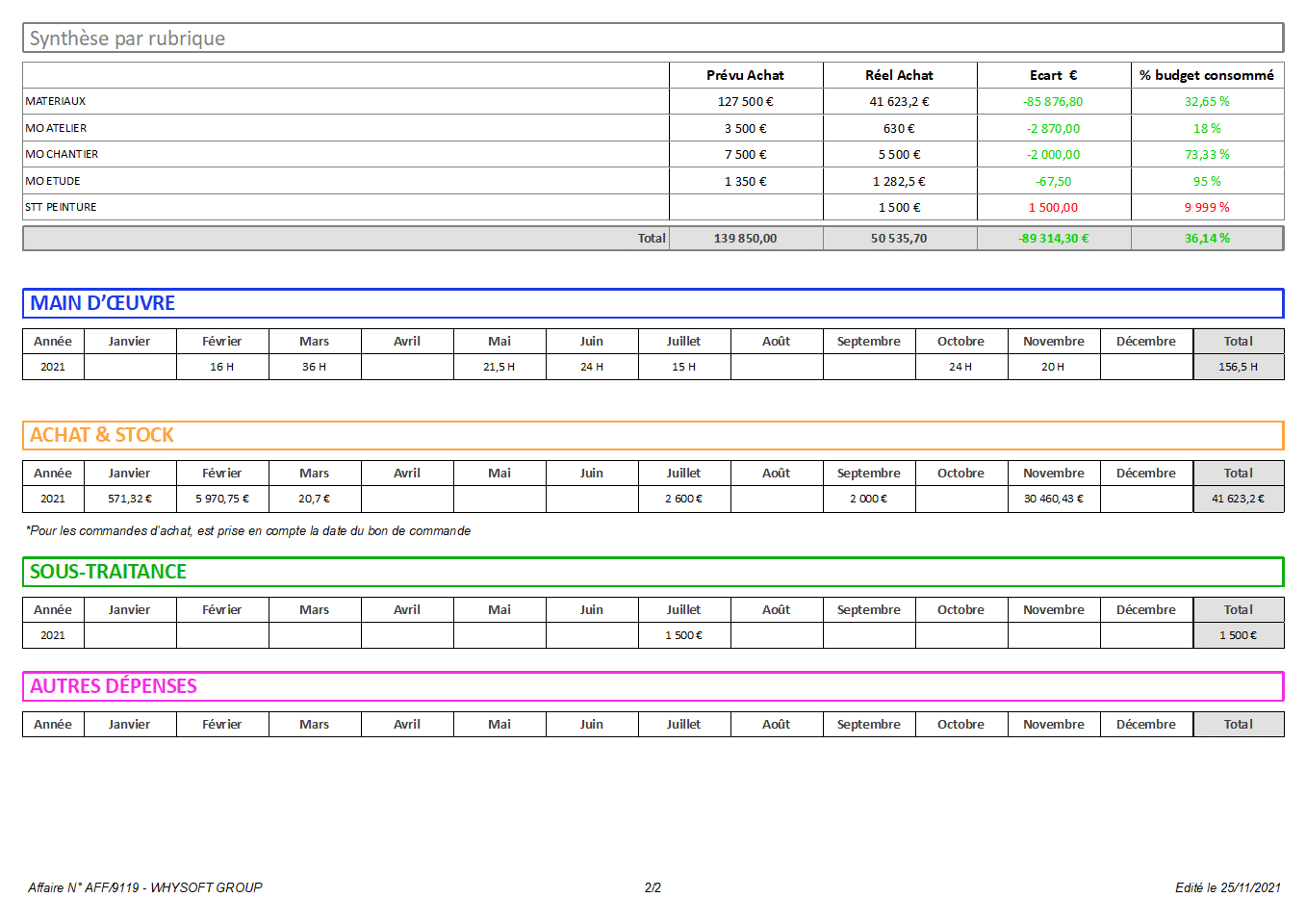Select the 1 500 € Juillet cell in Sous-traitance

point(683,635)
